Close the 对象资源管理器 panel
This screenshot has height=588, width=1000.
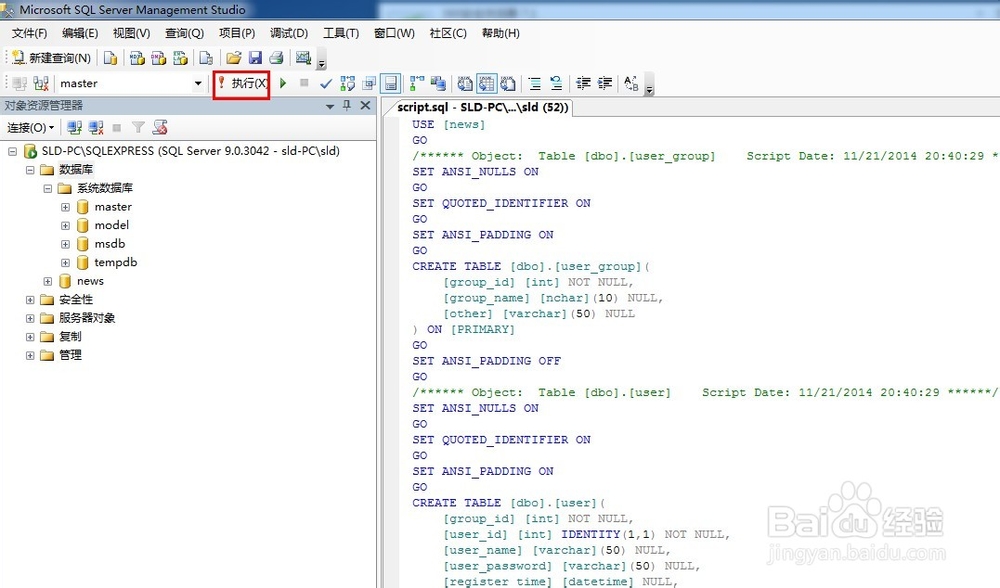click(365, 105)
